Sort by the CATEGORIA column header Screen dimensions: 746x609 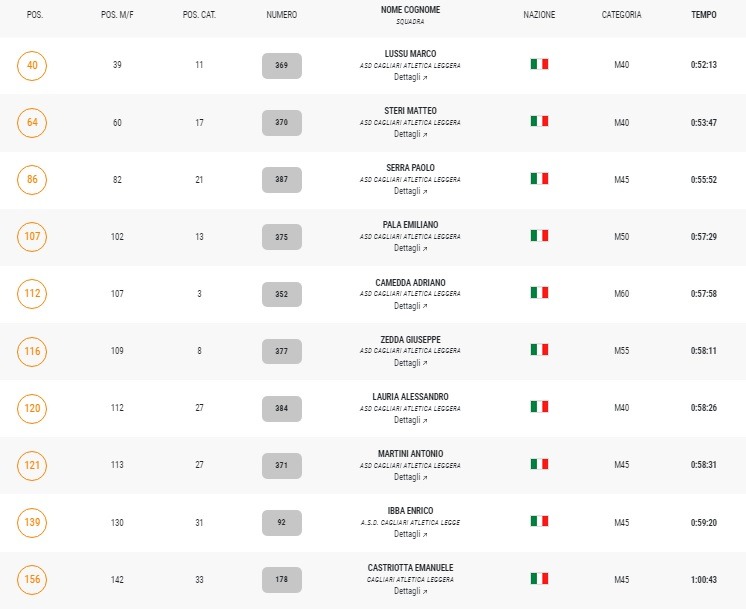[621, 15]
